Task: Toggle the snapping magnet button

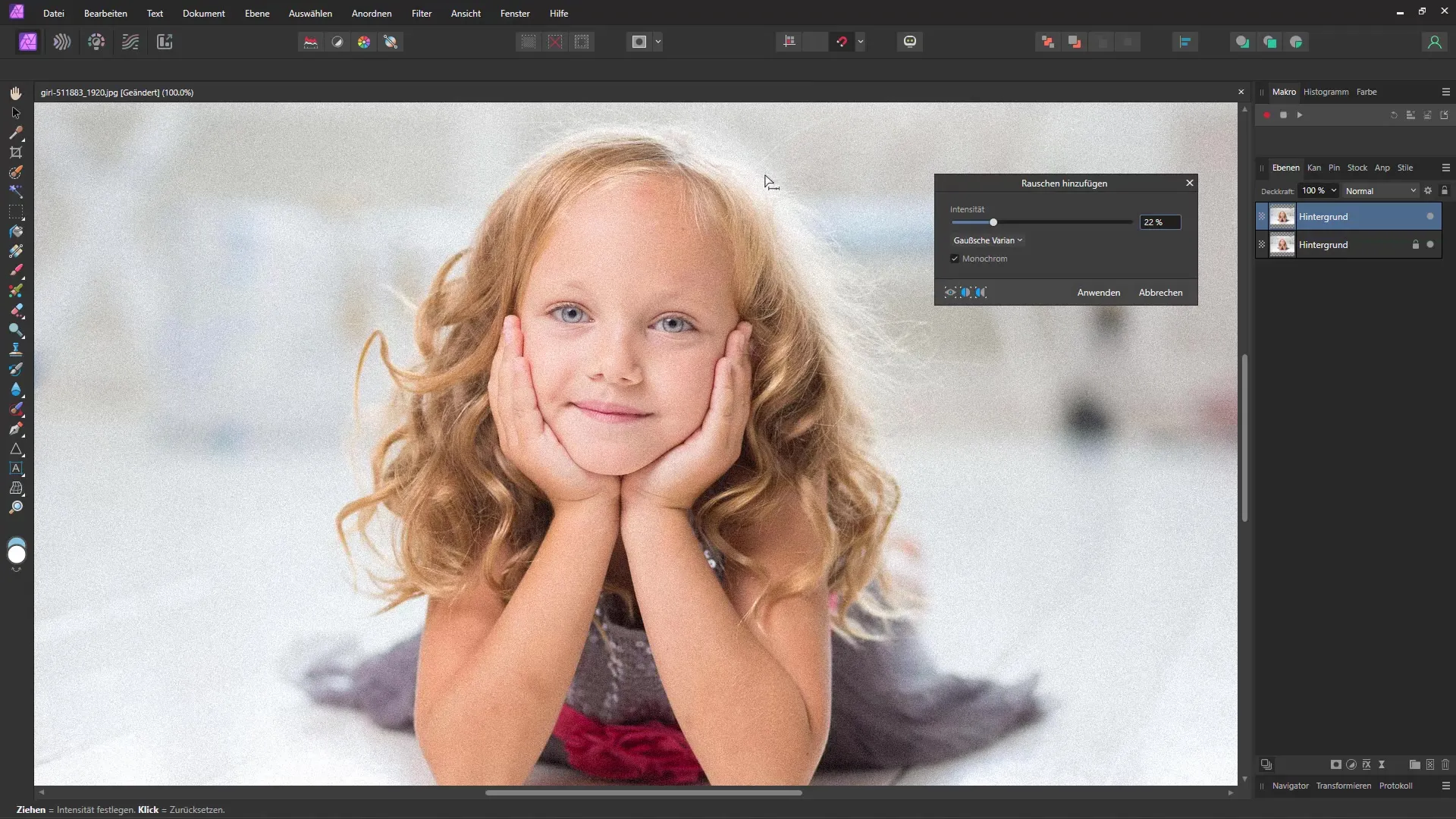Action: click(842, 42)
